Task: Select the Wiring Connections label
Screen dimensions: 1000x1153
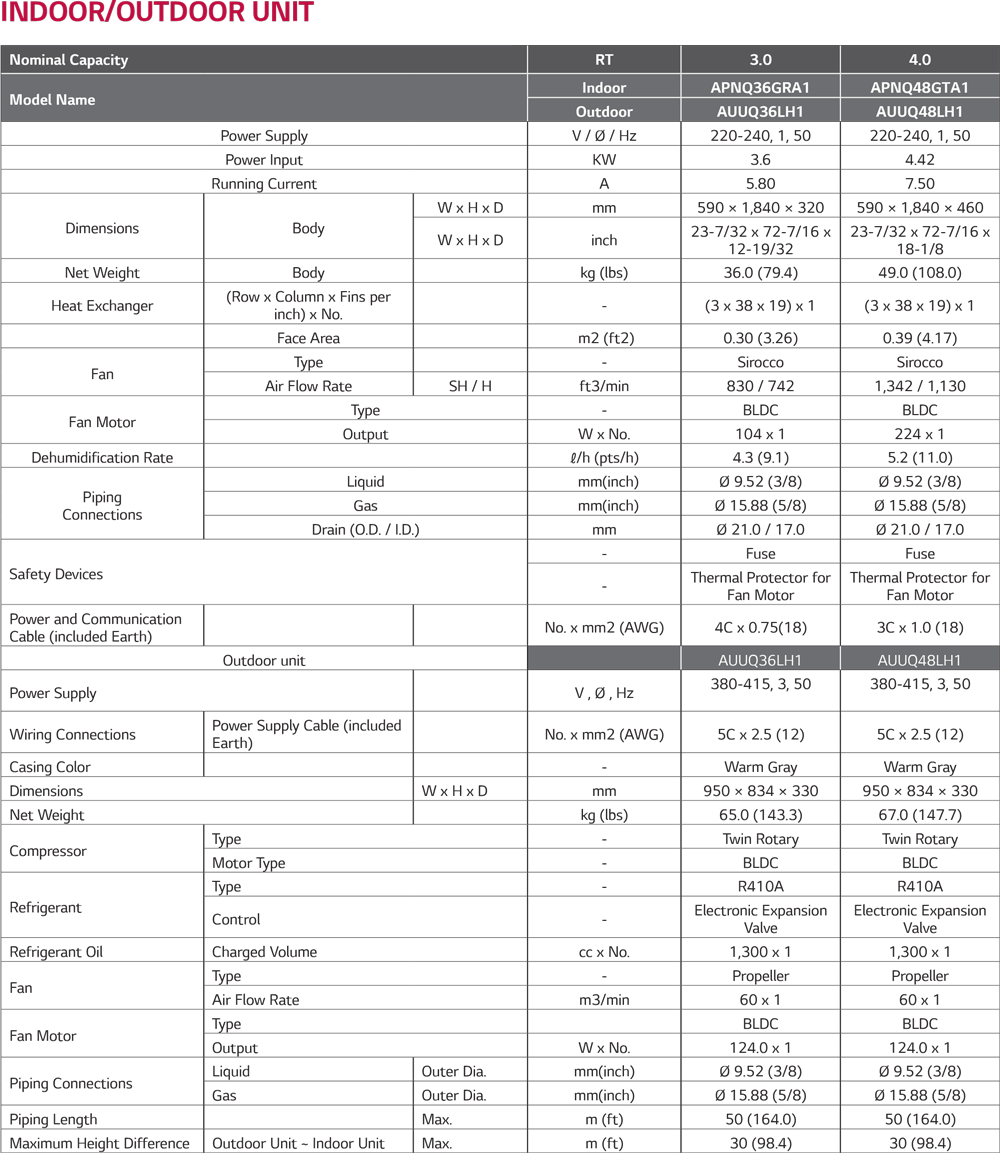Action: (x=72, y=735)
